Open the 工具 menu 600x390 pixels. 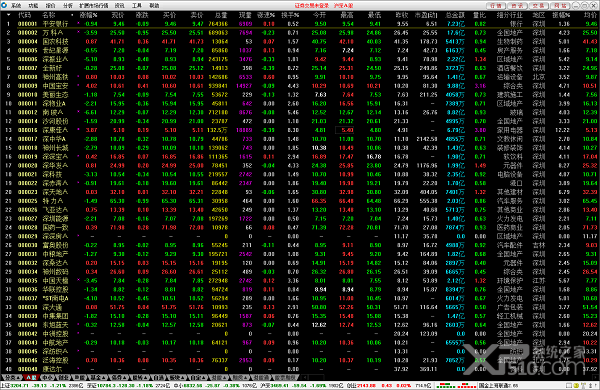[x=137, y=5]
